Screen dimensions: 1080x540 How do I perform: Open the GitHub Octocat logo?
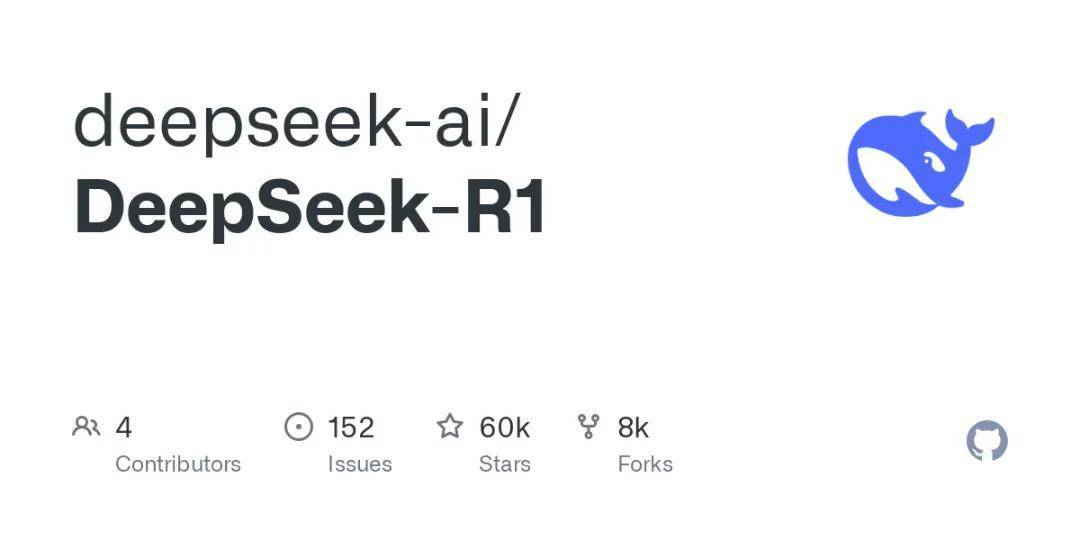tap(987, 441)
